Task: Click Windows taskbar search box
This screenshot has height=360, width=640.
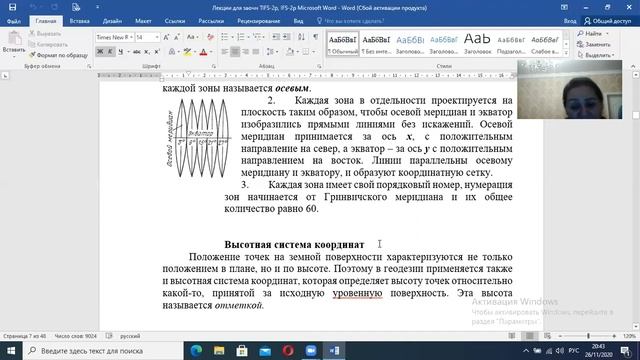Action: click(103, 351)
